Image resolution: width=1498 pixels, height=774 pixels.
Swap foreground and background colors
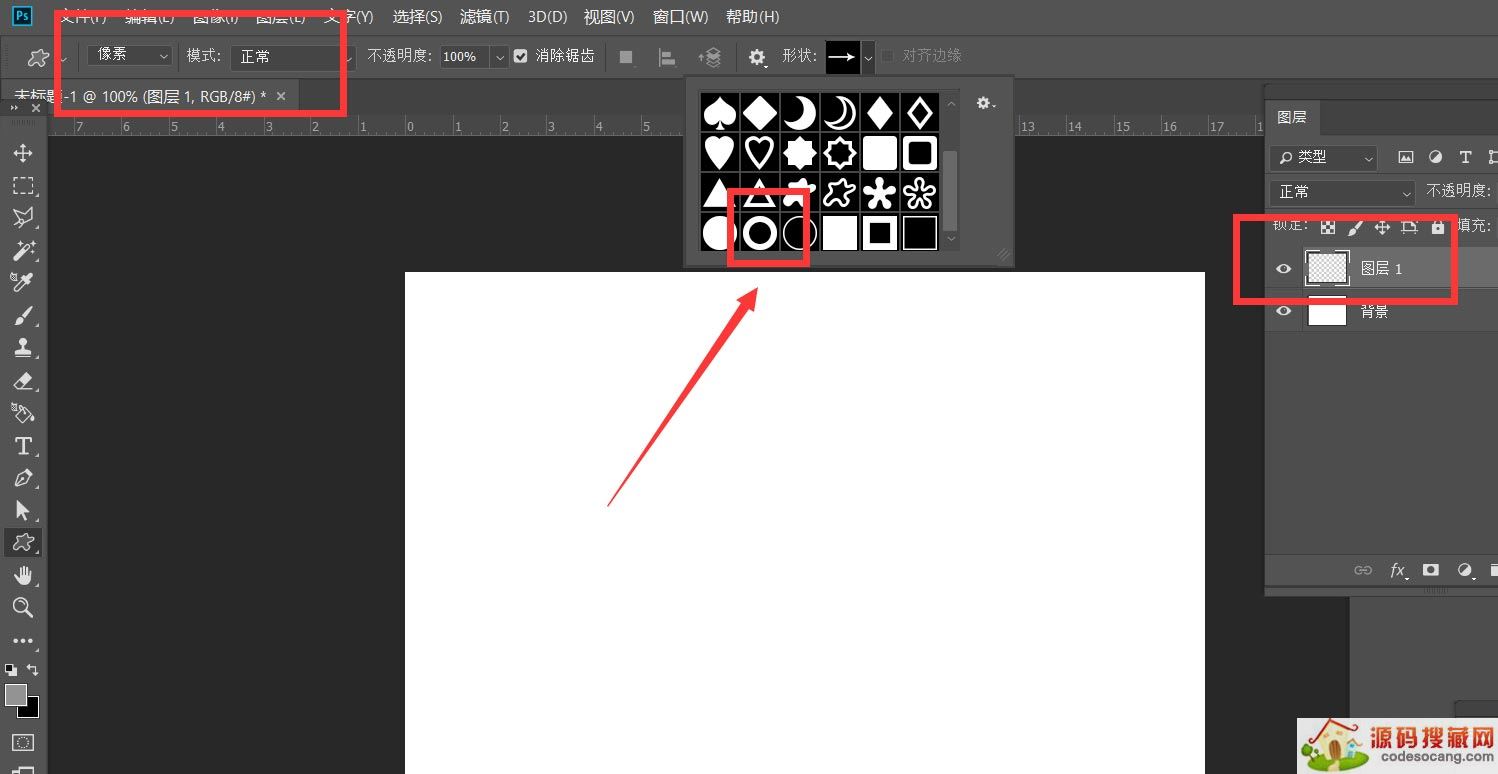coord(33,669)
